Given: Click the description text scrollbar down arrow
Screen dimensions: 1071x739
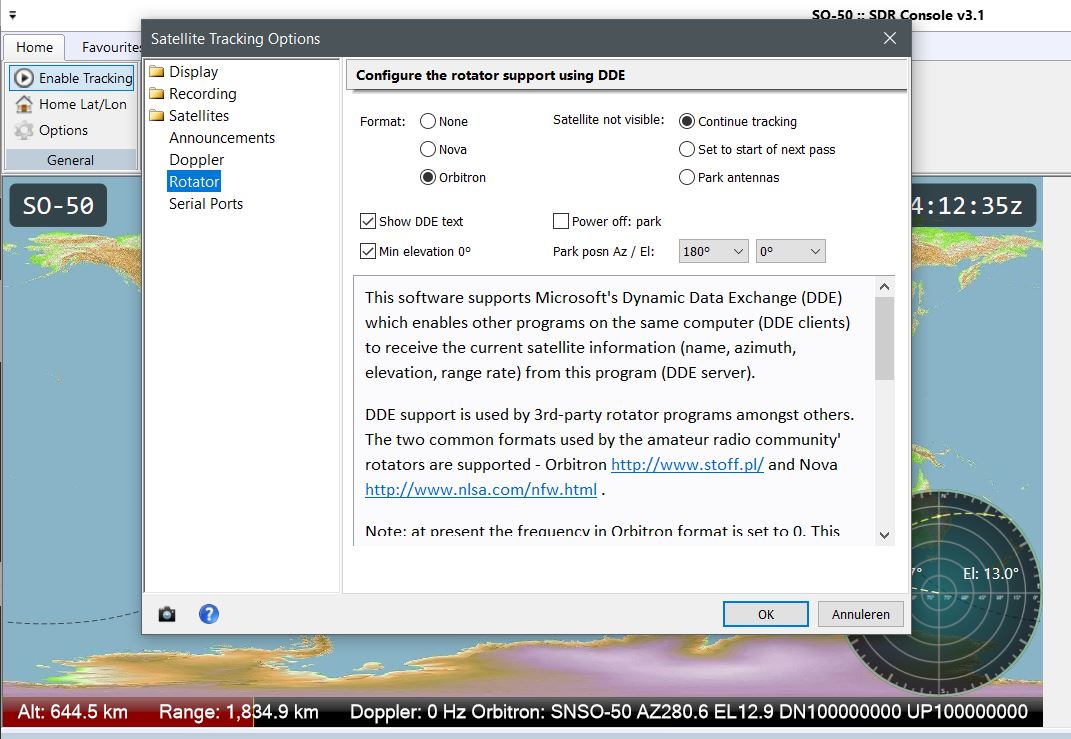Looking at the screenshot, I should (x=884, y=535).
